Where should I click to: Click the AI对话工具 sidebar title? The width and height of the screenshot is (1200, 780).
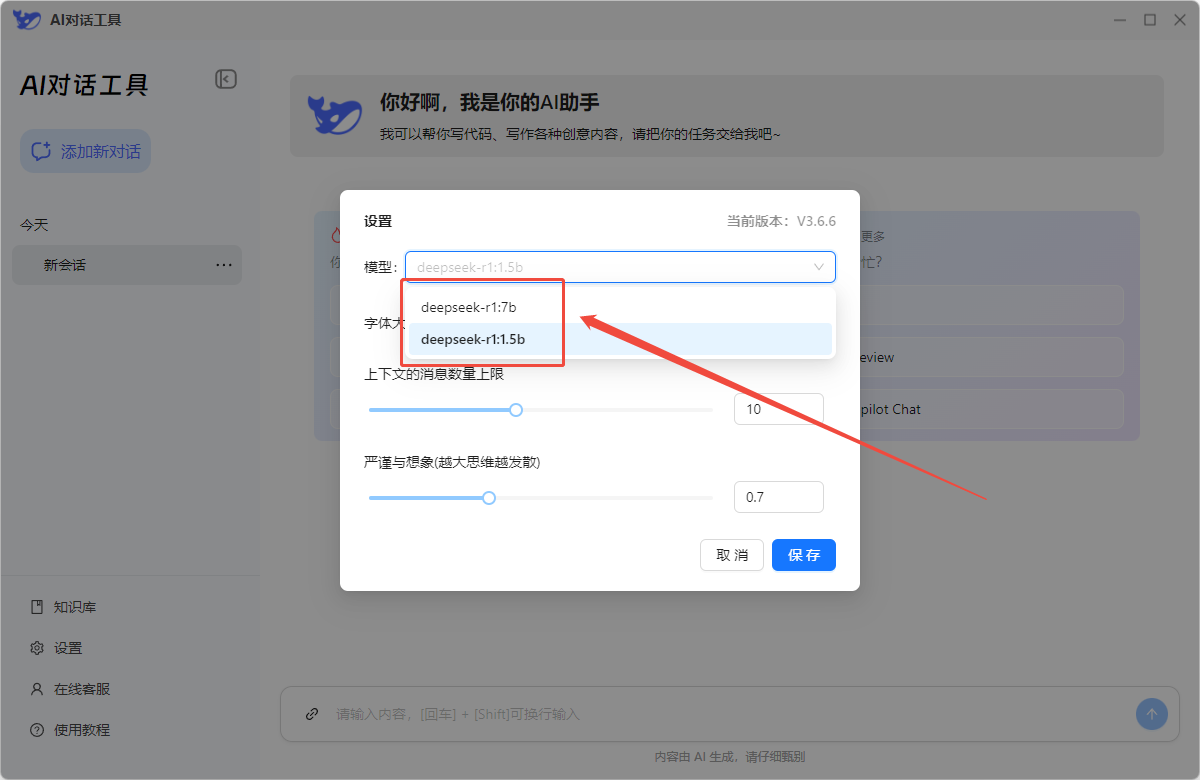click(x=84, y=85)
